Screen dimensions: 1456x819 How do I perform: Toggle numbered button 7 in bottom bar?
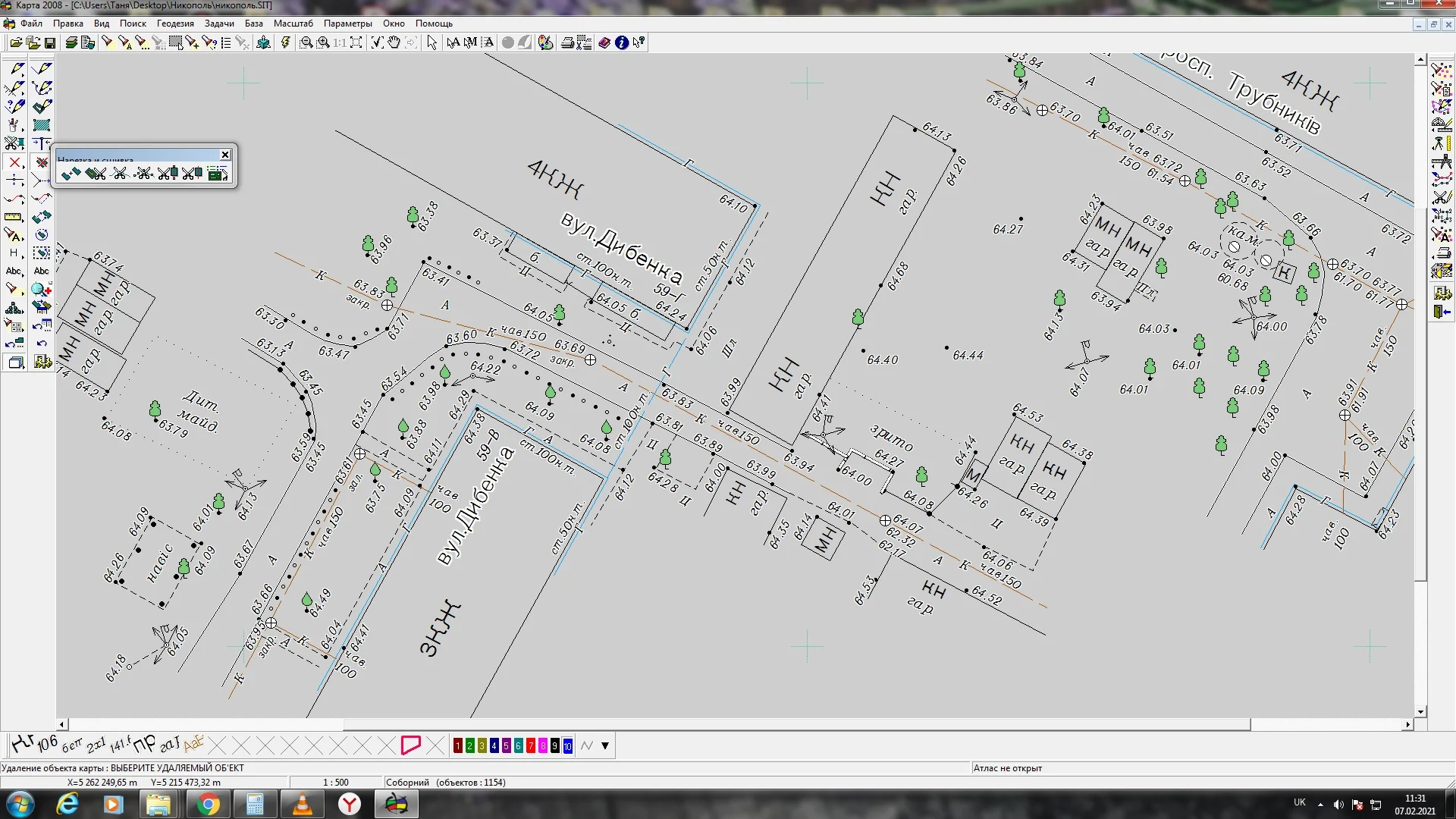coord(531,746)
